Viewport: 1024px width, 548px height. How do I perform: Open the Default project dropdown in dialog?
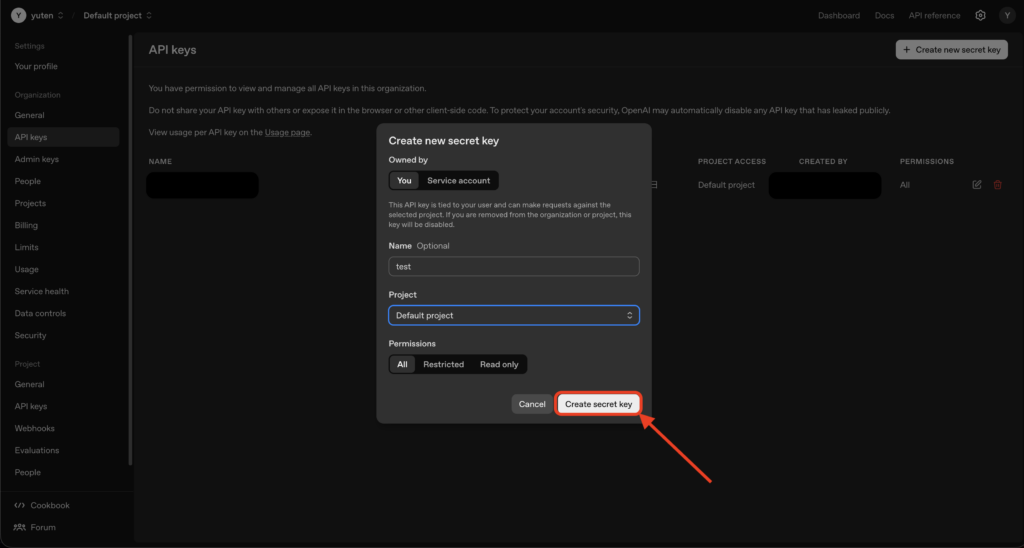click(x=513, y=315)
